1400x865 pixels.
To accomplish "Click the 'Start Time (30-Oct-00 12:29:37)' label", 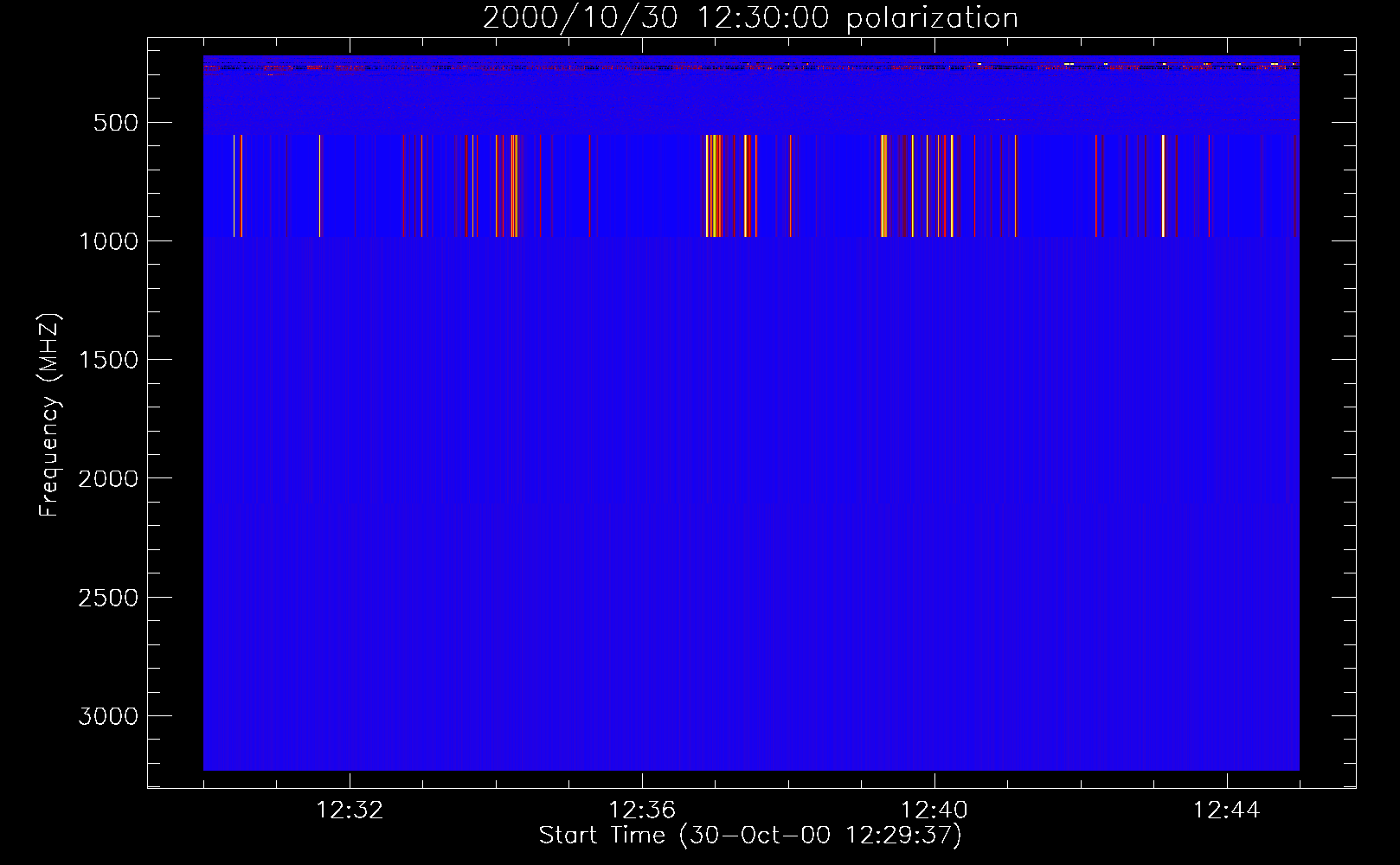I will 750,836.
